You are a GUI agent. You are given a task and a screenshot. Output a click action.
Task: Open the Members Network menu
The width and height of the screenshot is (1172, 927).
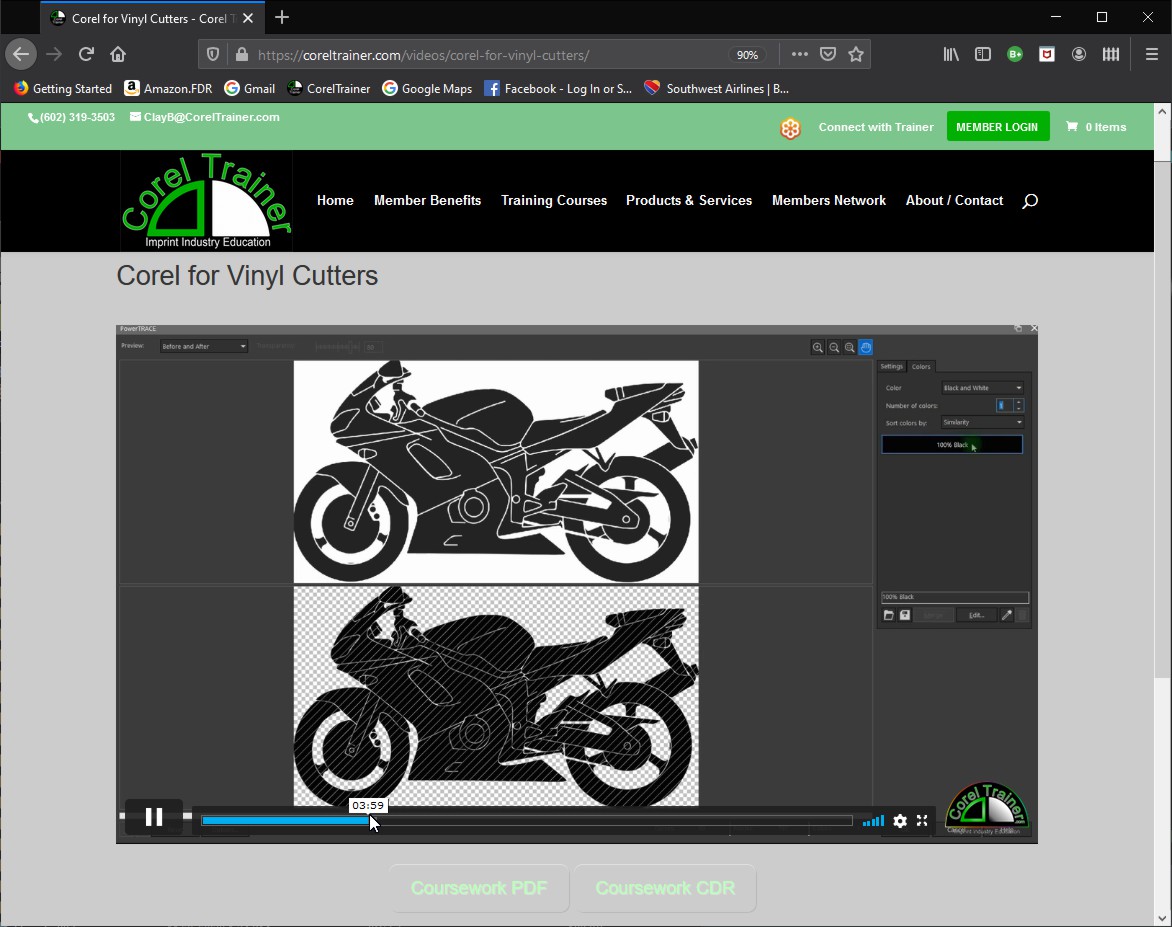click(x=829, y=200)
